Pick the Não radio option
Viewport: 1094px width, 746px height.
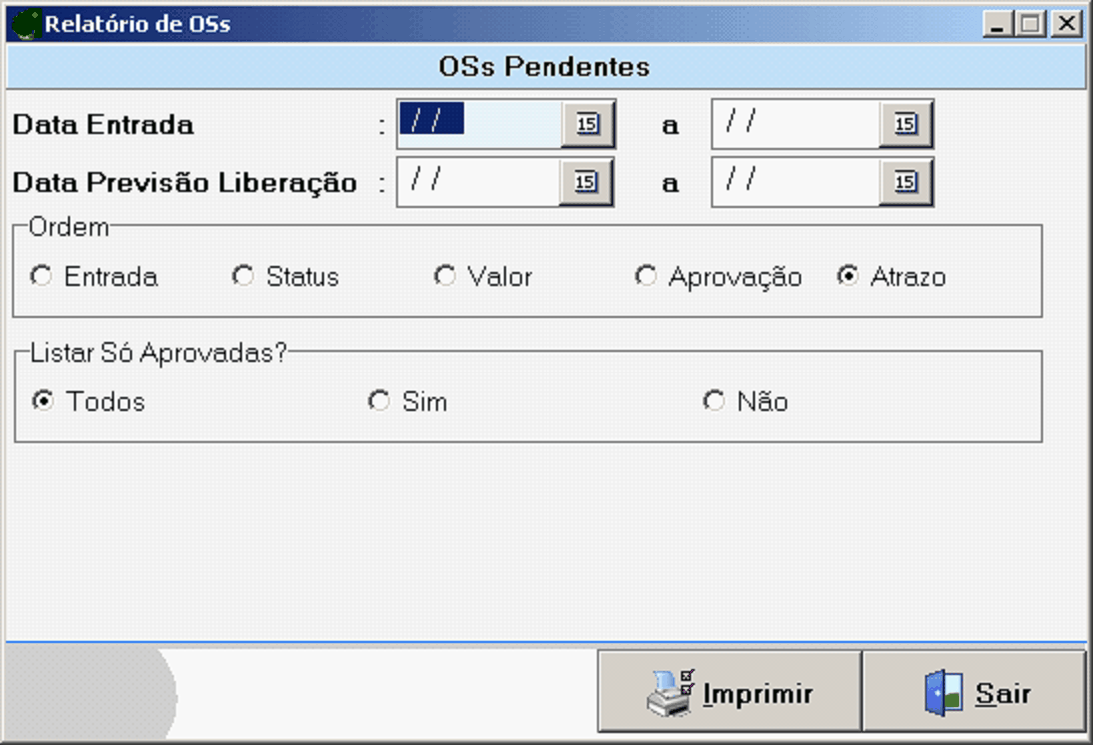click(x=714, y=401)
